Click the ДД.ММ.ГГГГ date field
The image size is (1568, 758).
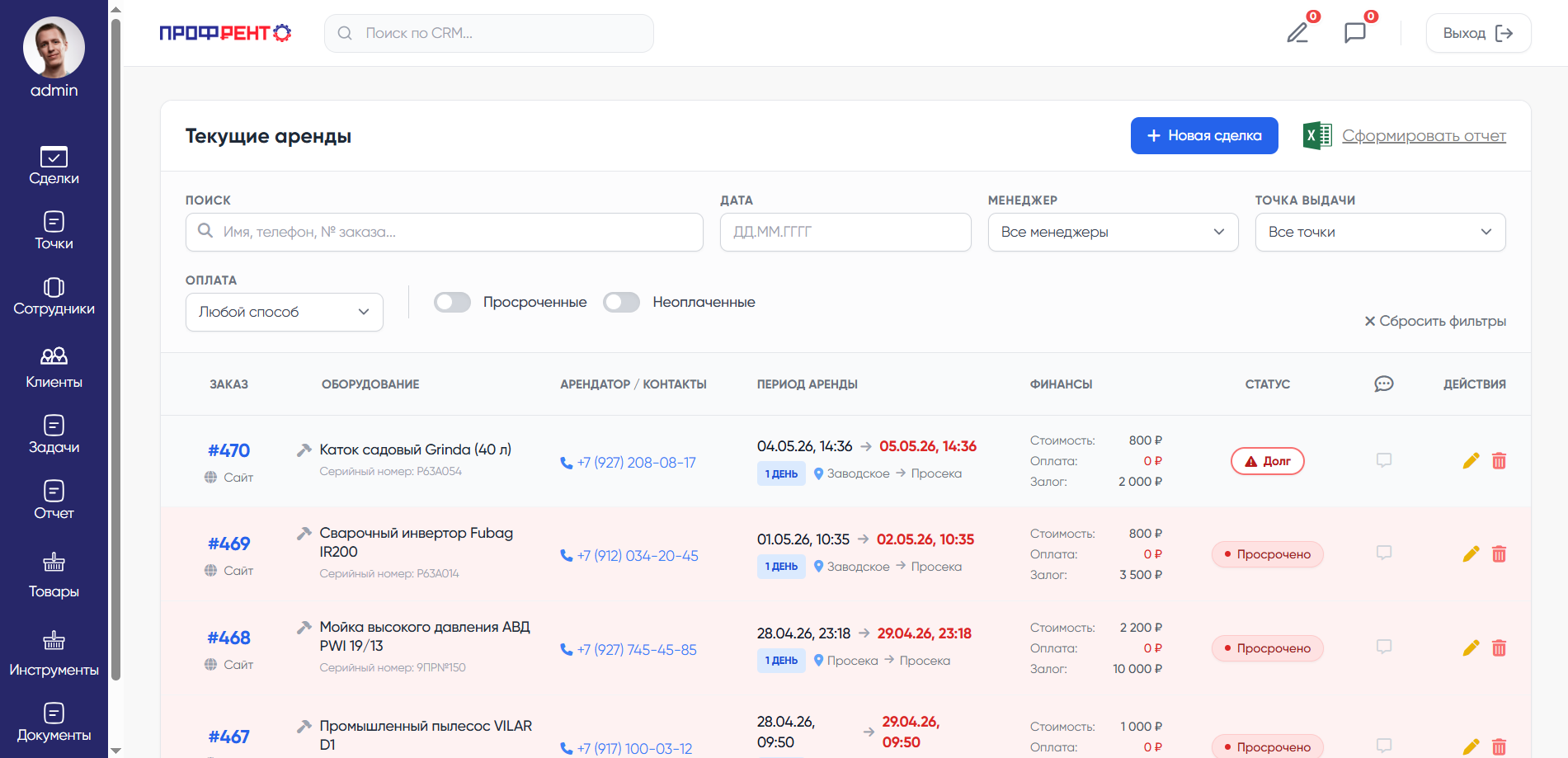(x=845, y=232)
